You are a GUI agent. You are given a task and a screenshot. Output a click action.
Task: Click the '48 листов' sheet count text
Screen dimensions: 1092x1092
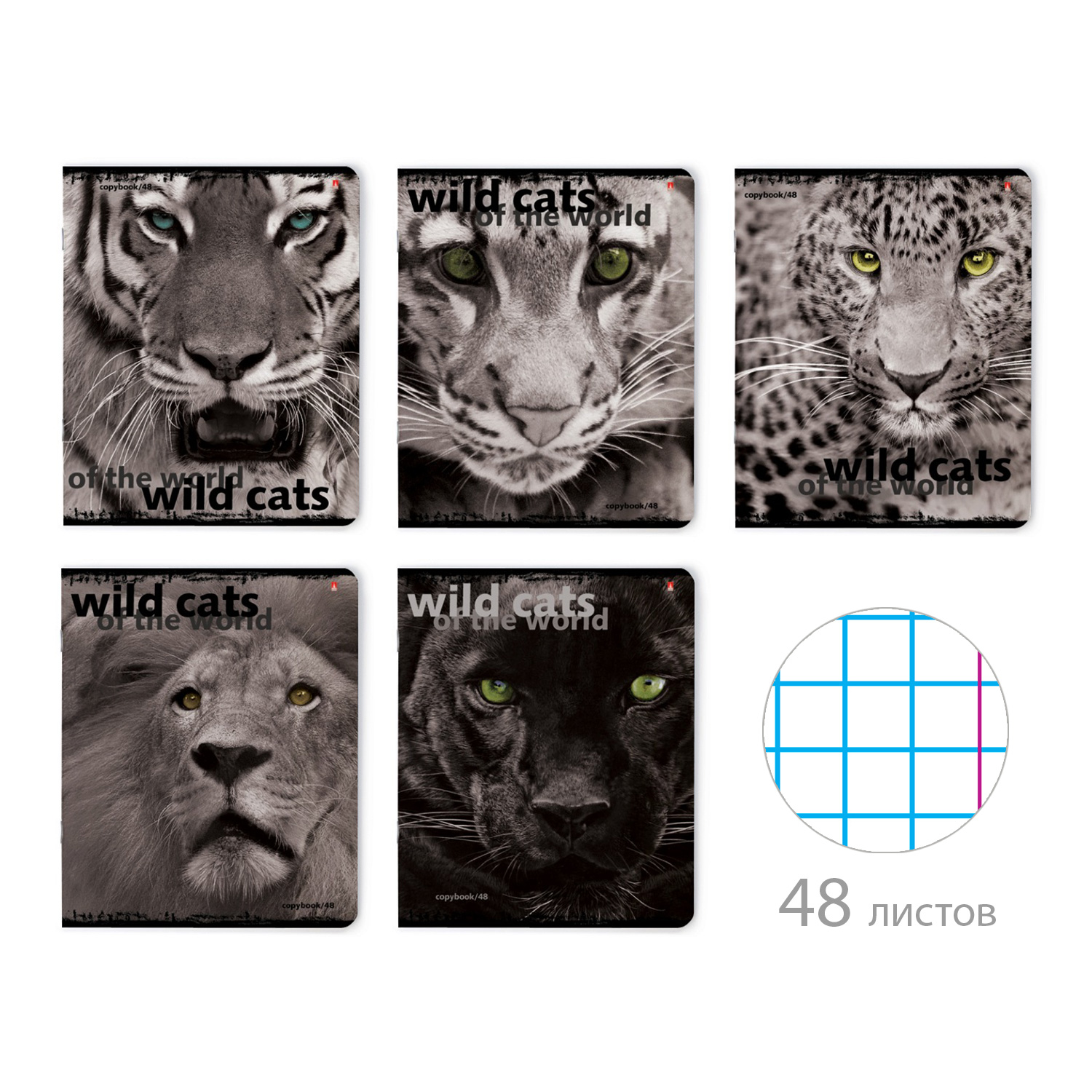tap(887, 904)
